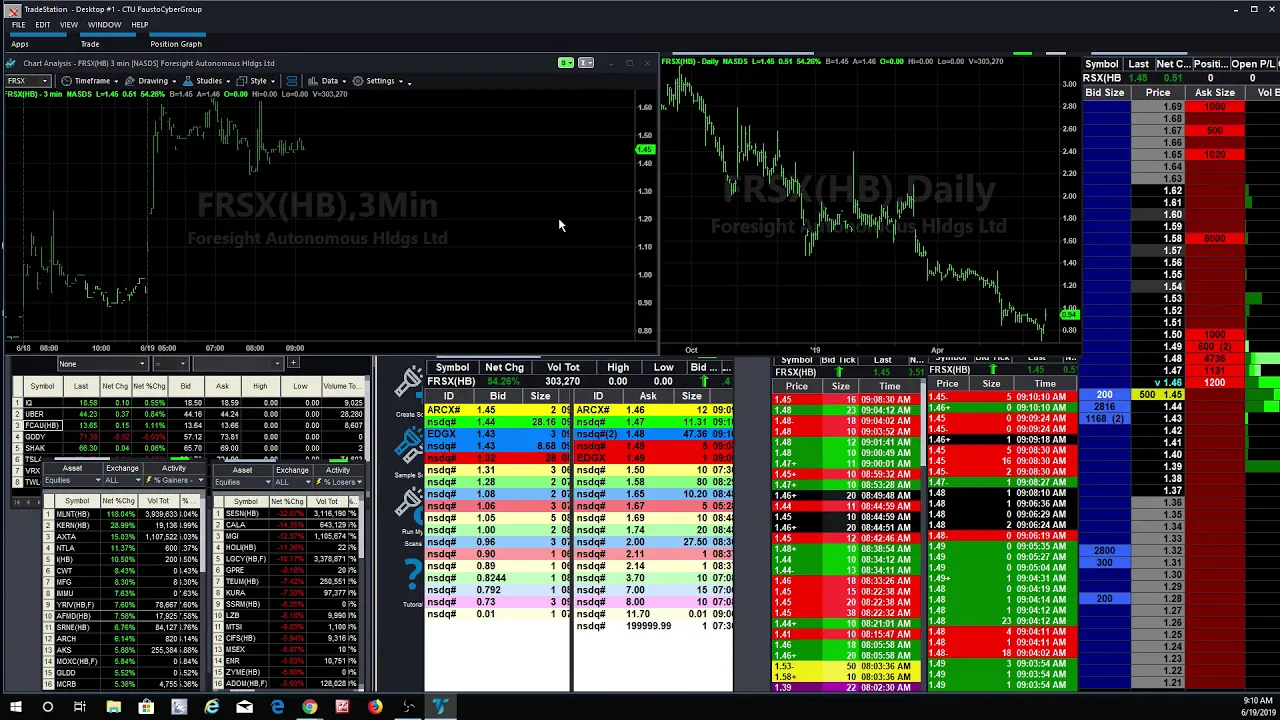1280x720 pixels.
Task: Open the VIEW menu
Action: coord(69,24)
